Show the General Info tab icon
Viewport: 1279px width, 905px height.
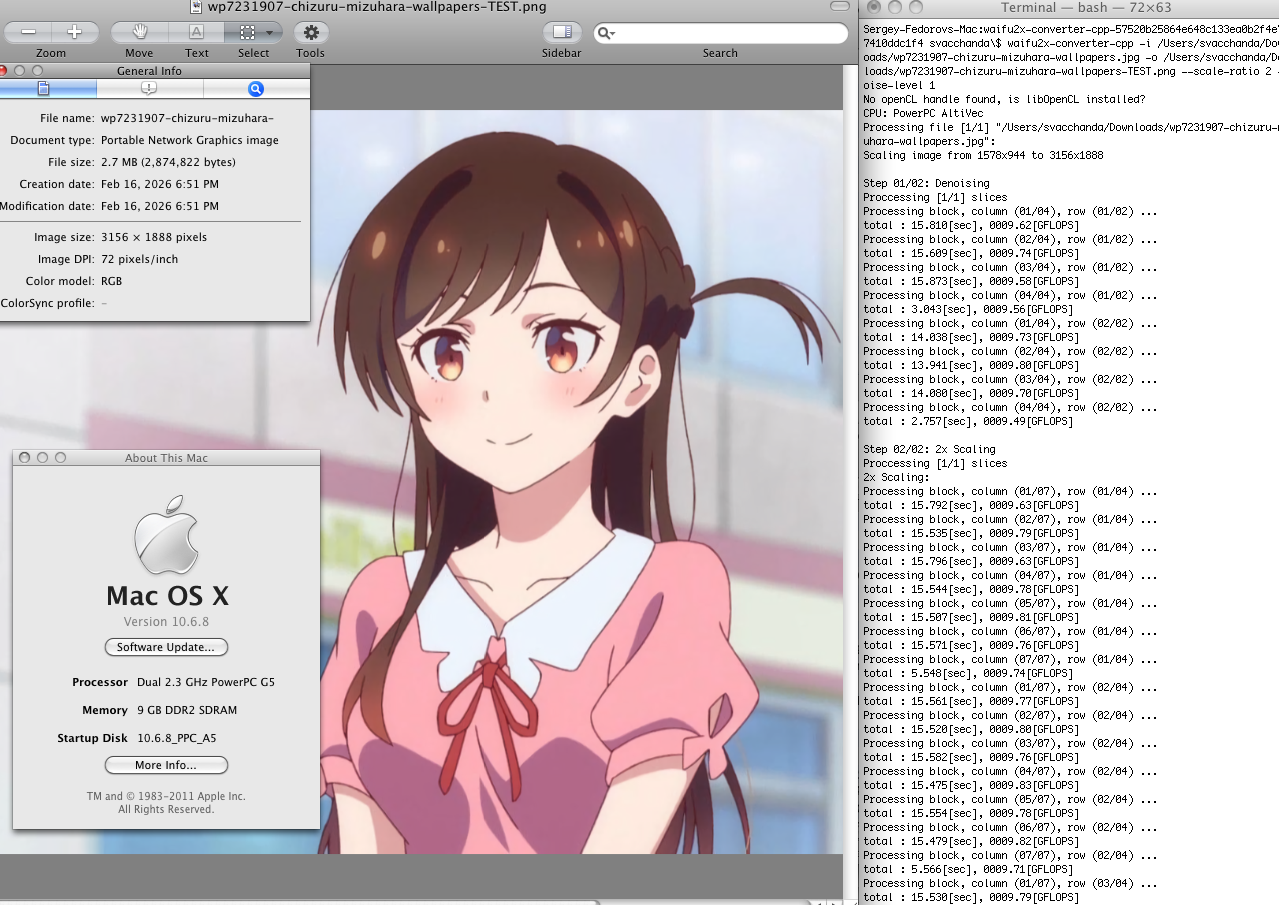43,89
